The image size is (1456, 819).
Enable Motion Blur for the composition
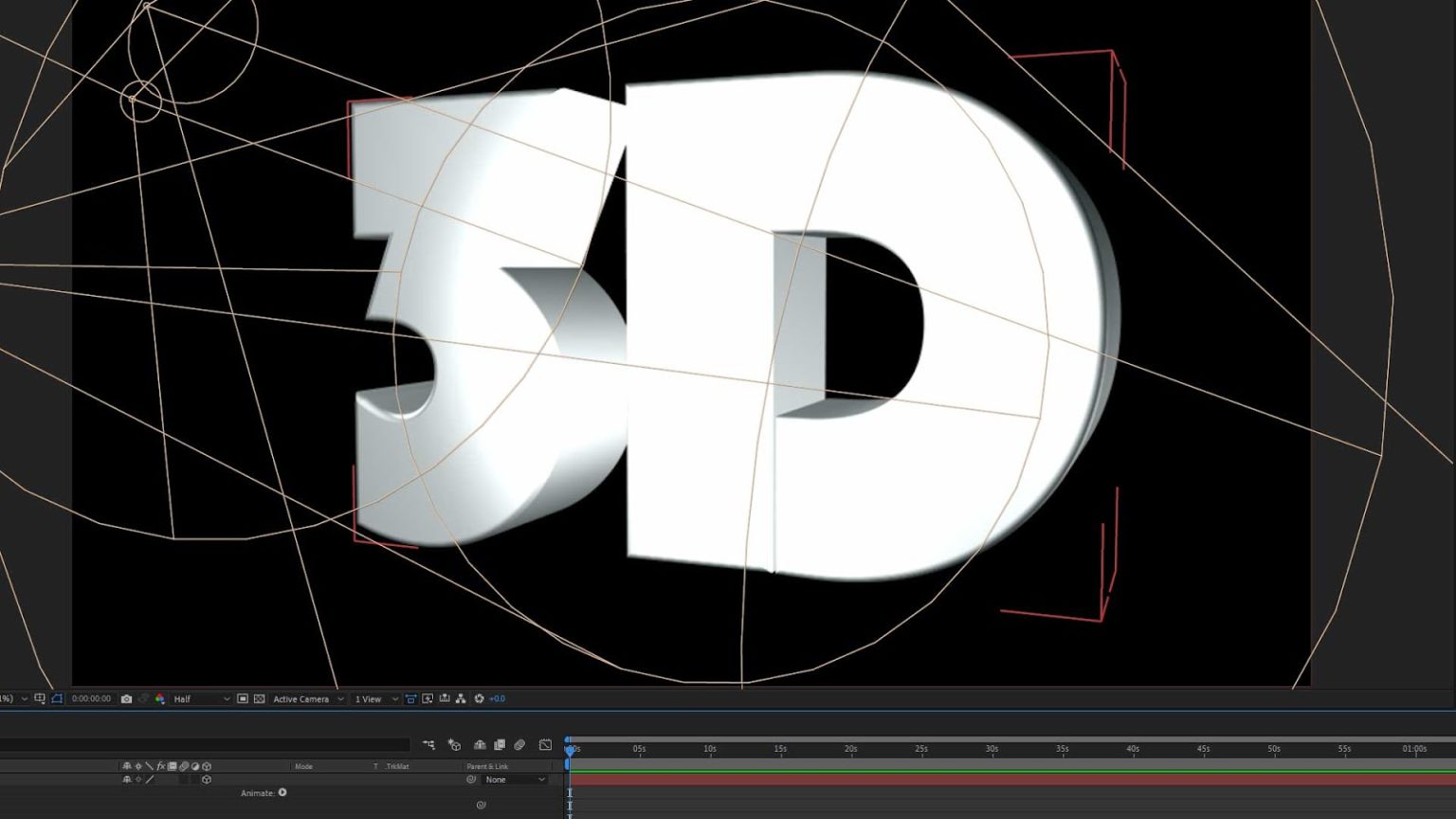click(x=519, y=745)
